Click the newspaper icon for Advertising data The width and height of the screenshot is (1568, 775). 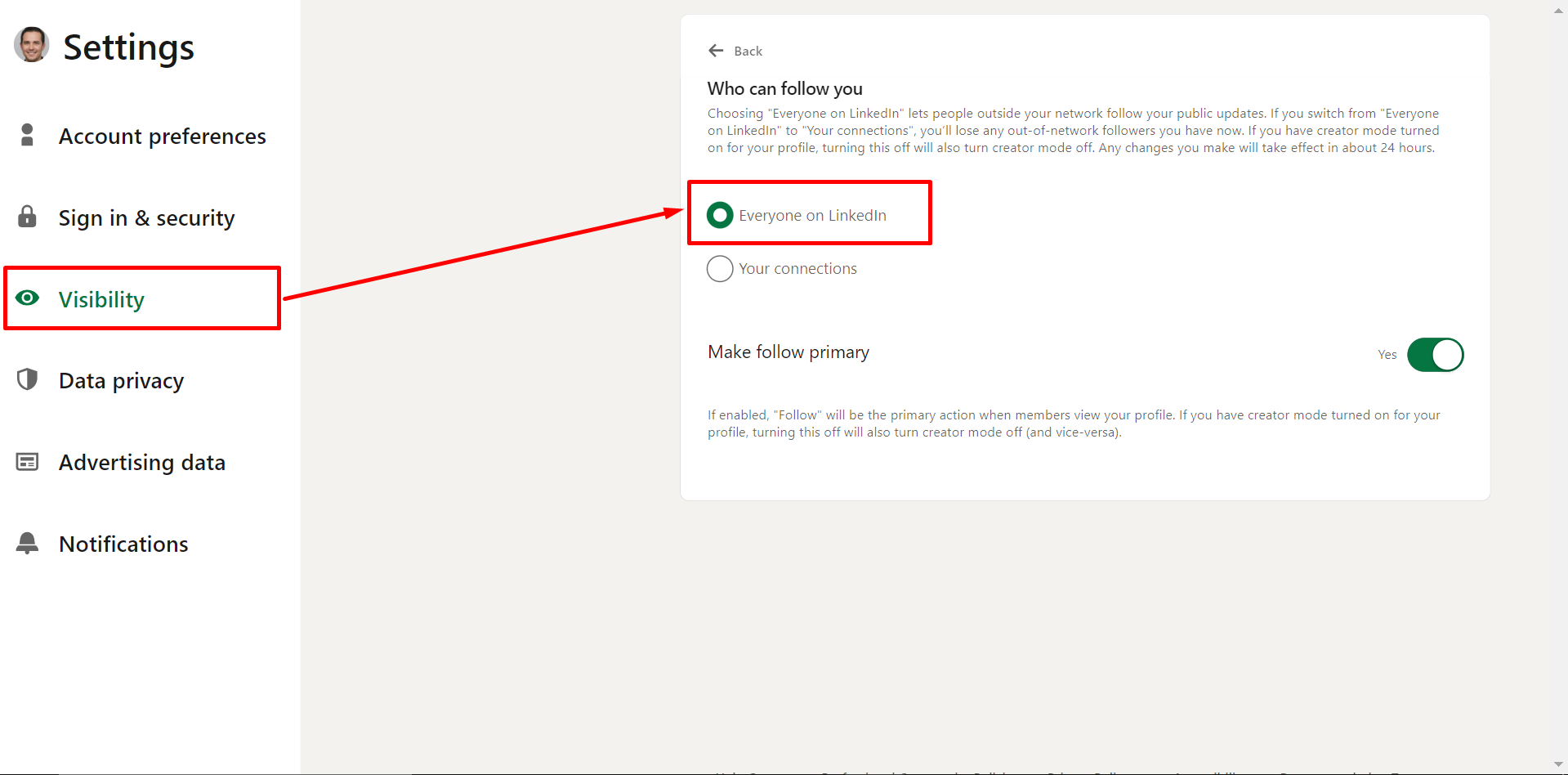pyautogui.click(x=27, y=462)
